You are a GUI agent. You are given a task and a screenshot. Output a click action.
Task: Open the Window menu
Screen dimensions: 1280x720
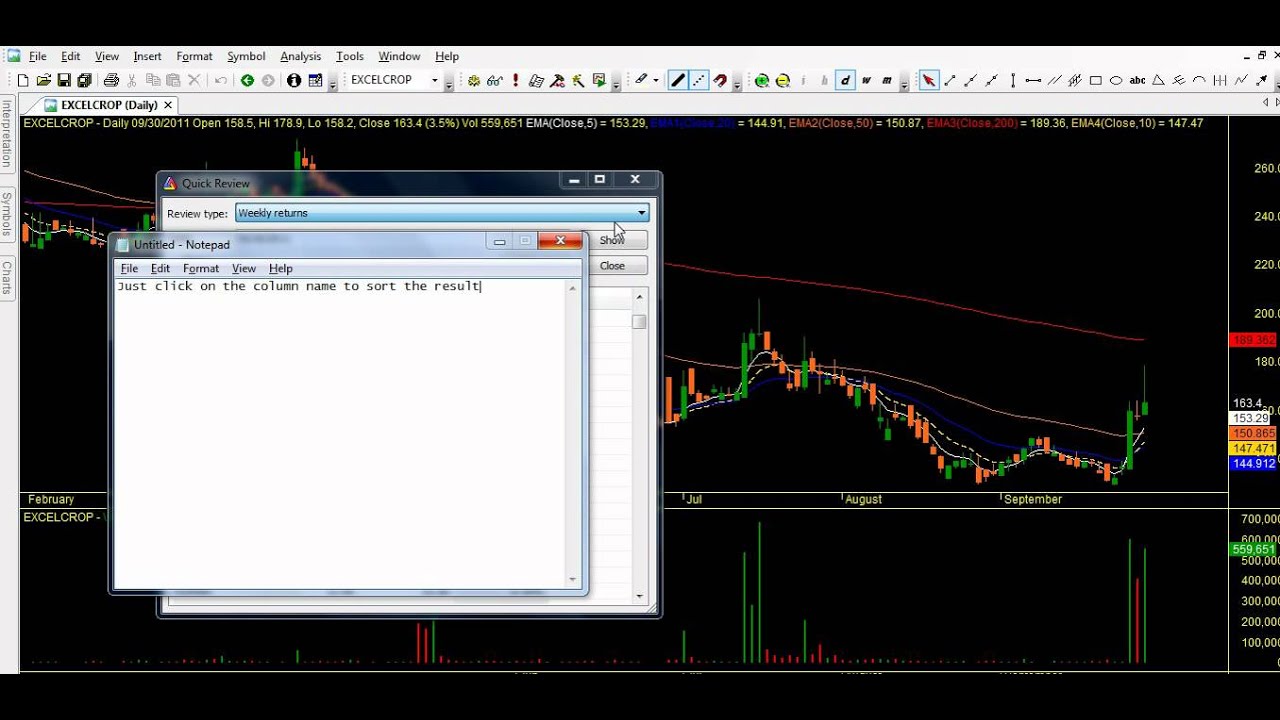399,56
